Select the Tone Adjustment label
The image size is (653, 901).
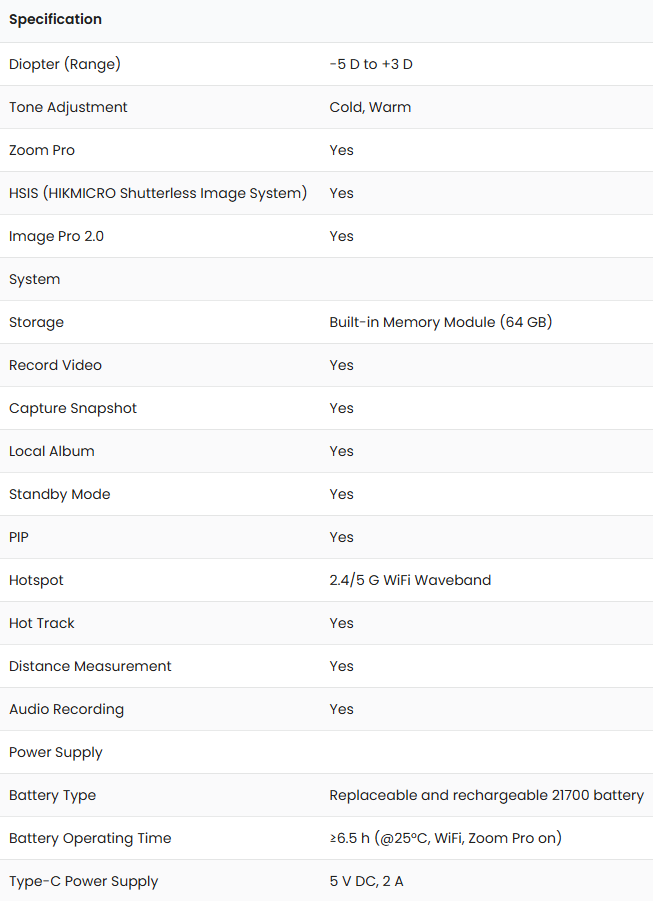(x=68, y=107)
